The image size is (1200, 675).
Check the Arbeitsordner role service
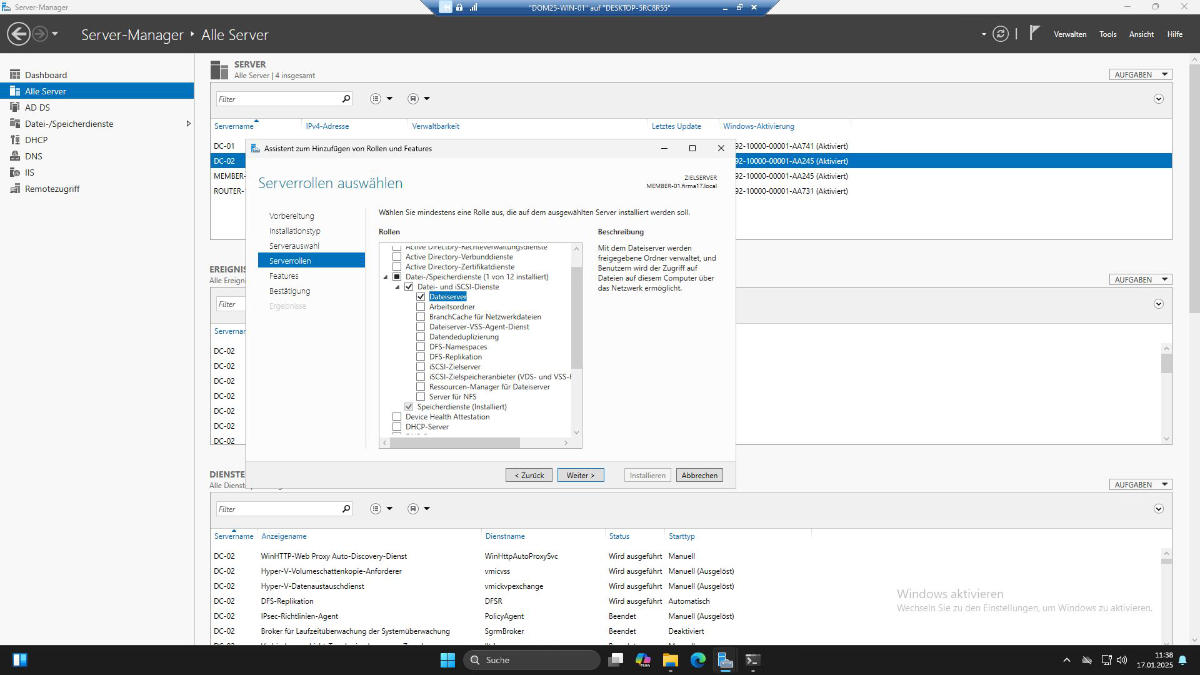(x=421, y=307)
